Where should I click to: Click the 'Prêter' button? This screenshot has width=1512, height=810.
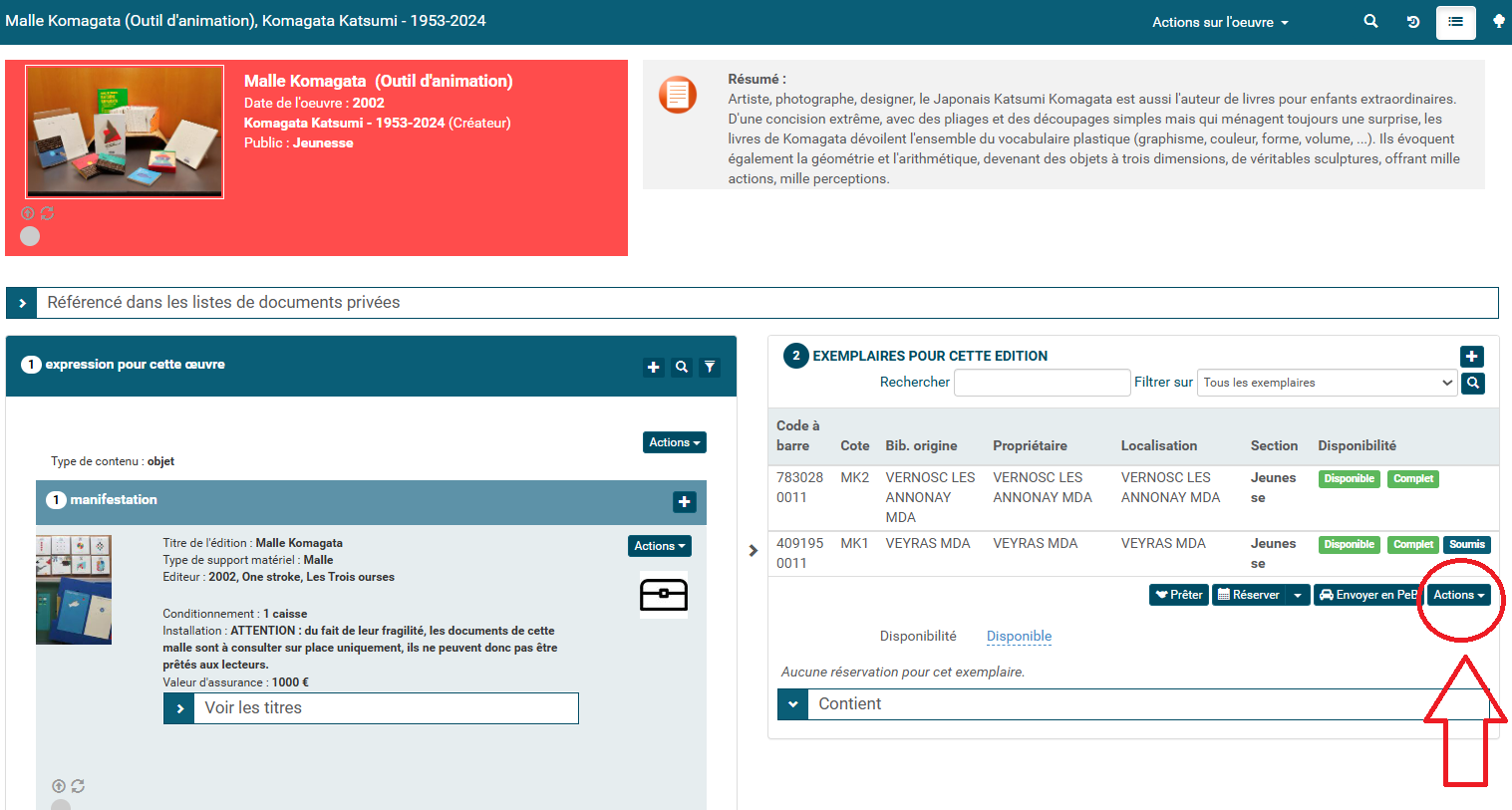pos(1178,595)
